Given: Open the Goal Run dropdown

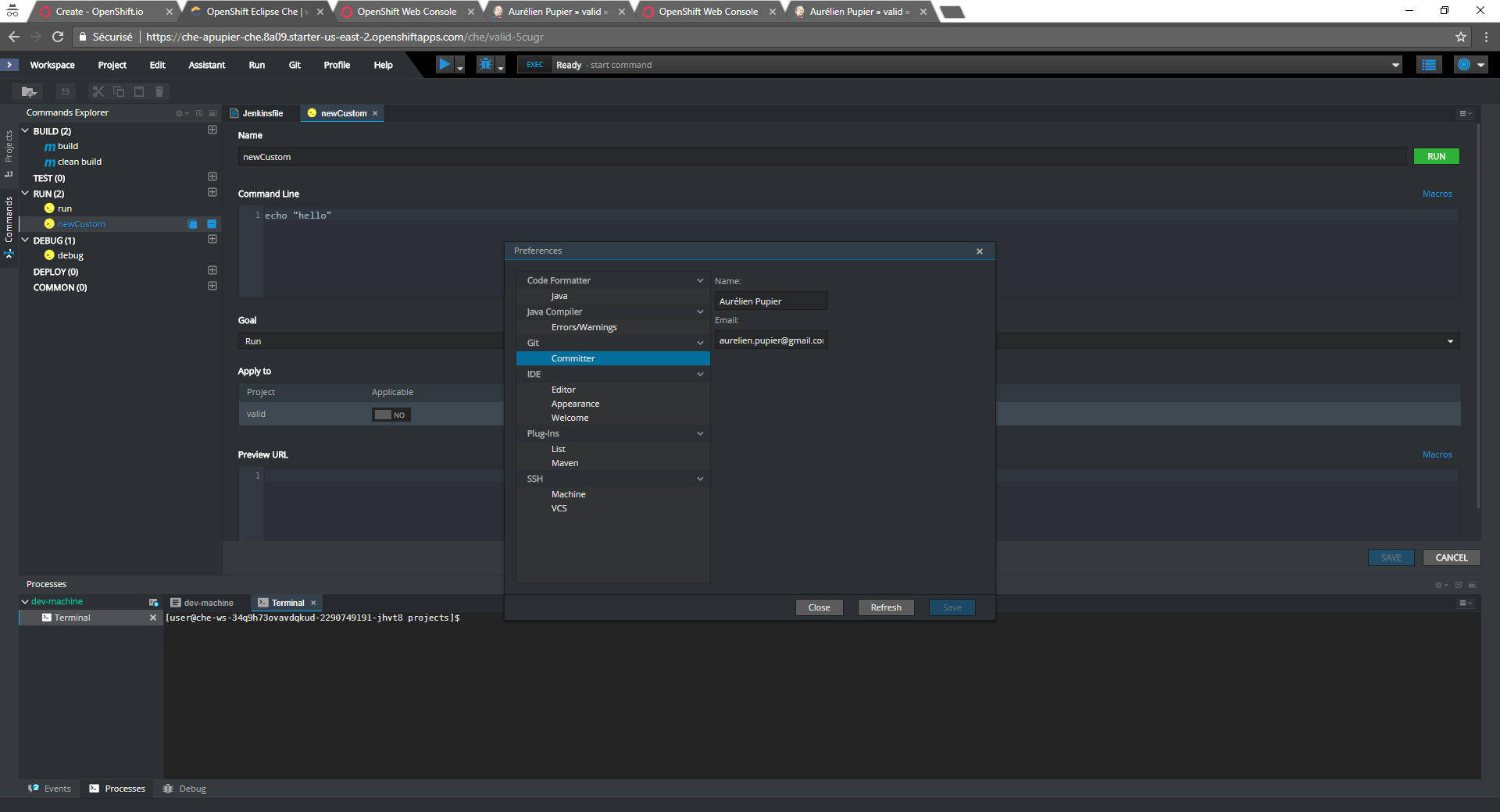Looking at the screenshot, I should [849, 341].
